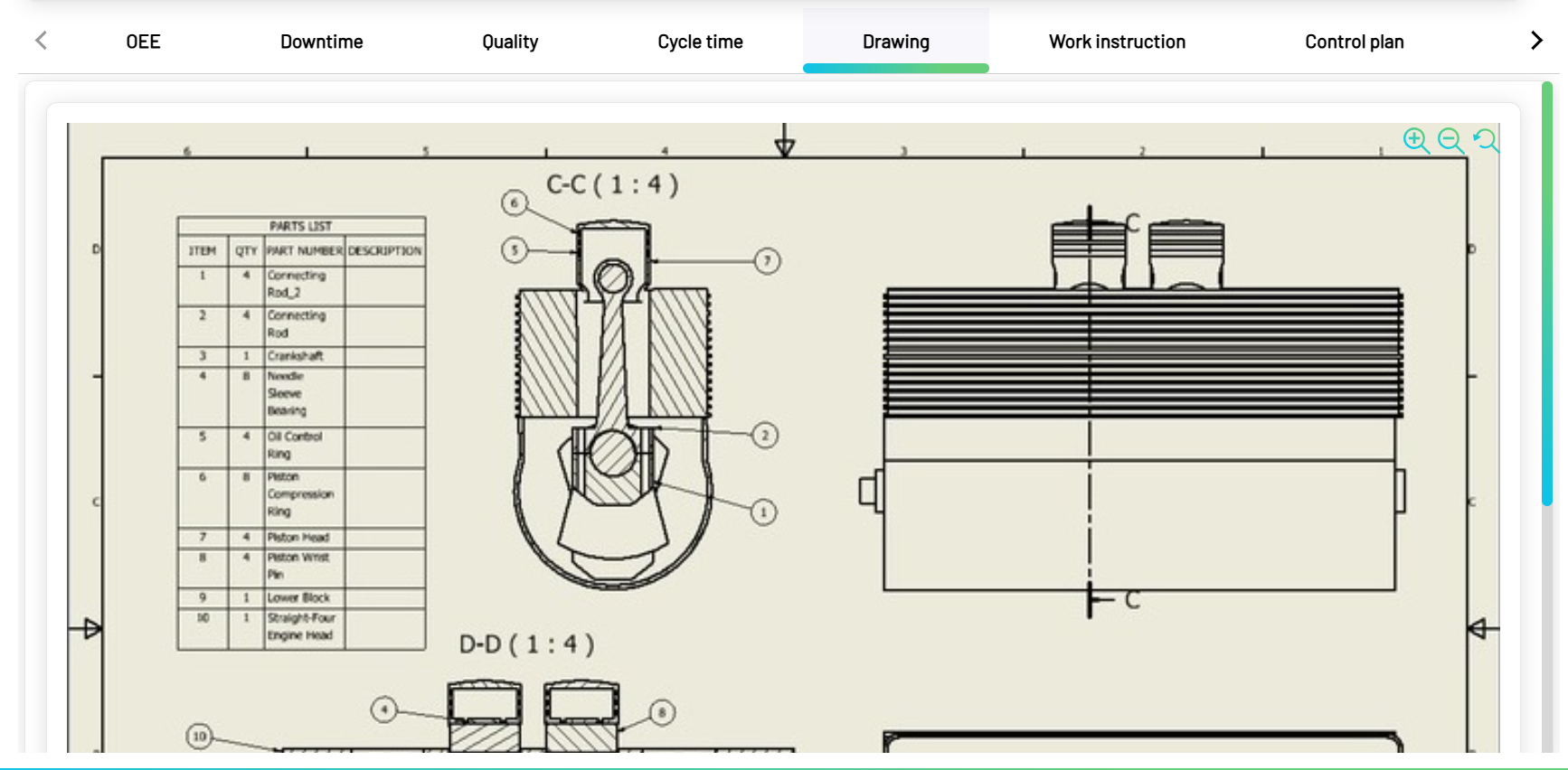This screenshot has height=770, width=1568.
Task: Zoom out of the drawing
Action: point(1450,140)
